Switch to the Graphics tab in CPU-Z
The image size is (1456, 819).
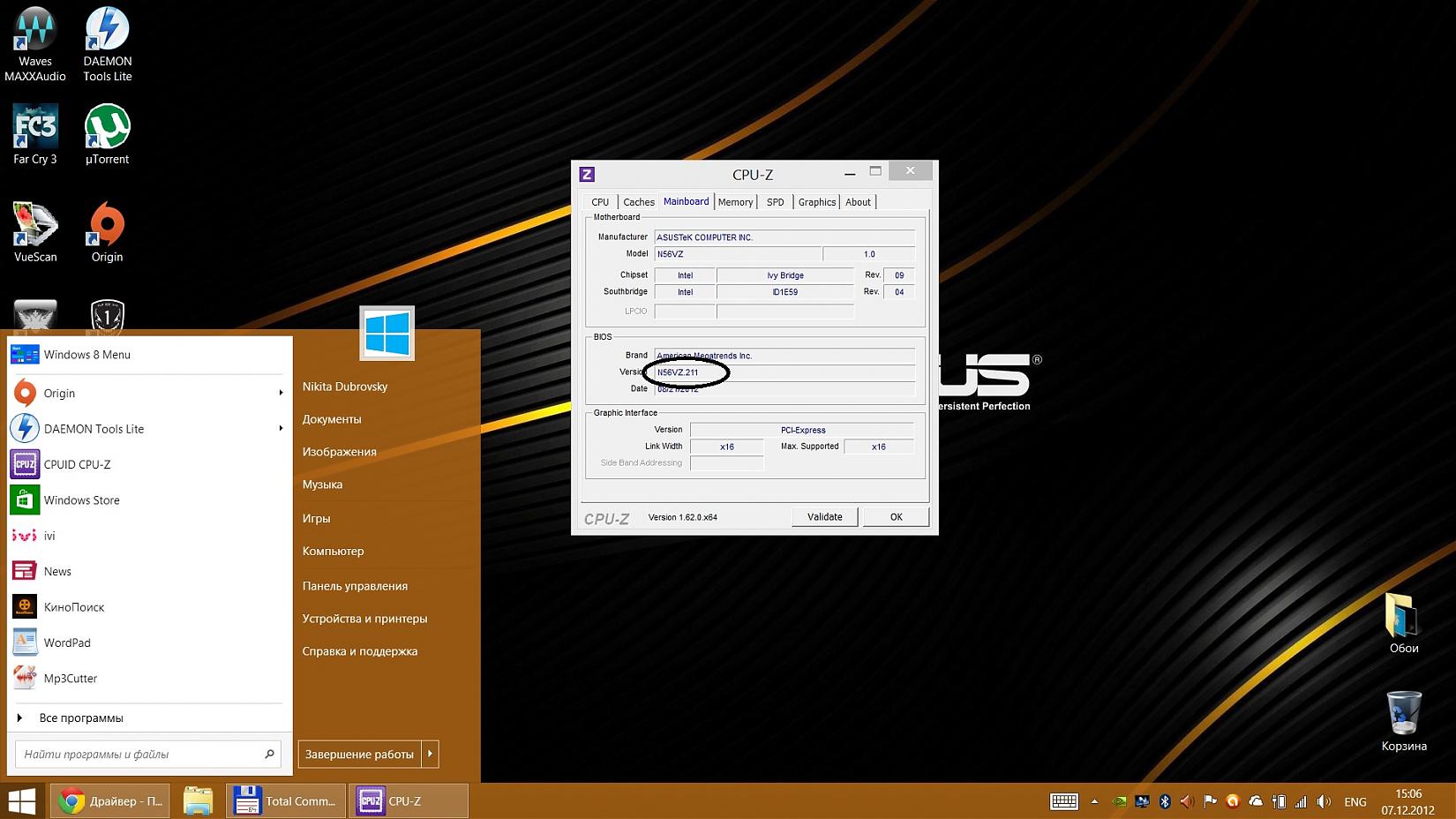coord(816,202)
